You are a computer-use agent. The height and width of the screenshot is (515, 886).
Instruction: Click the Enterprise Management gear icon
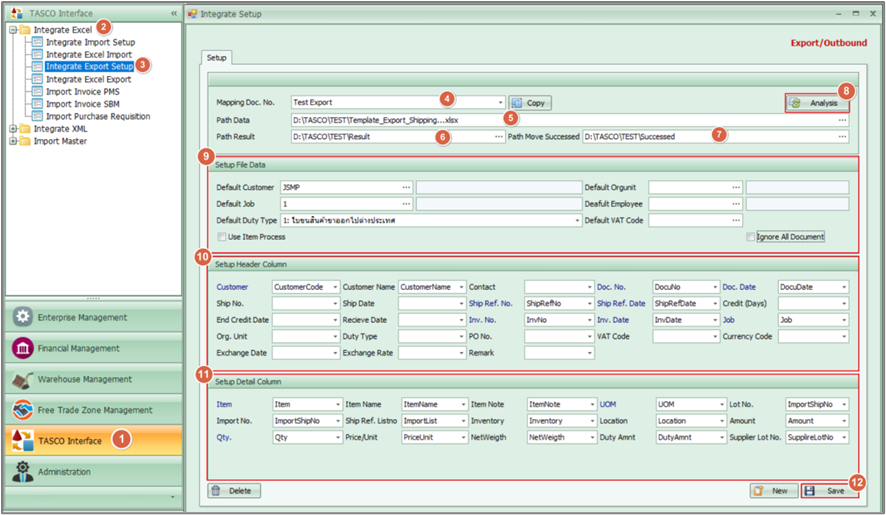[22, 318]
